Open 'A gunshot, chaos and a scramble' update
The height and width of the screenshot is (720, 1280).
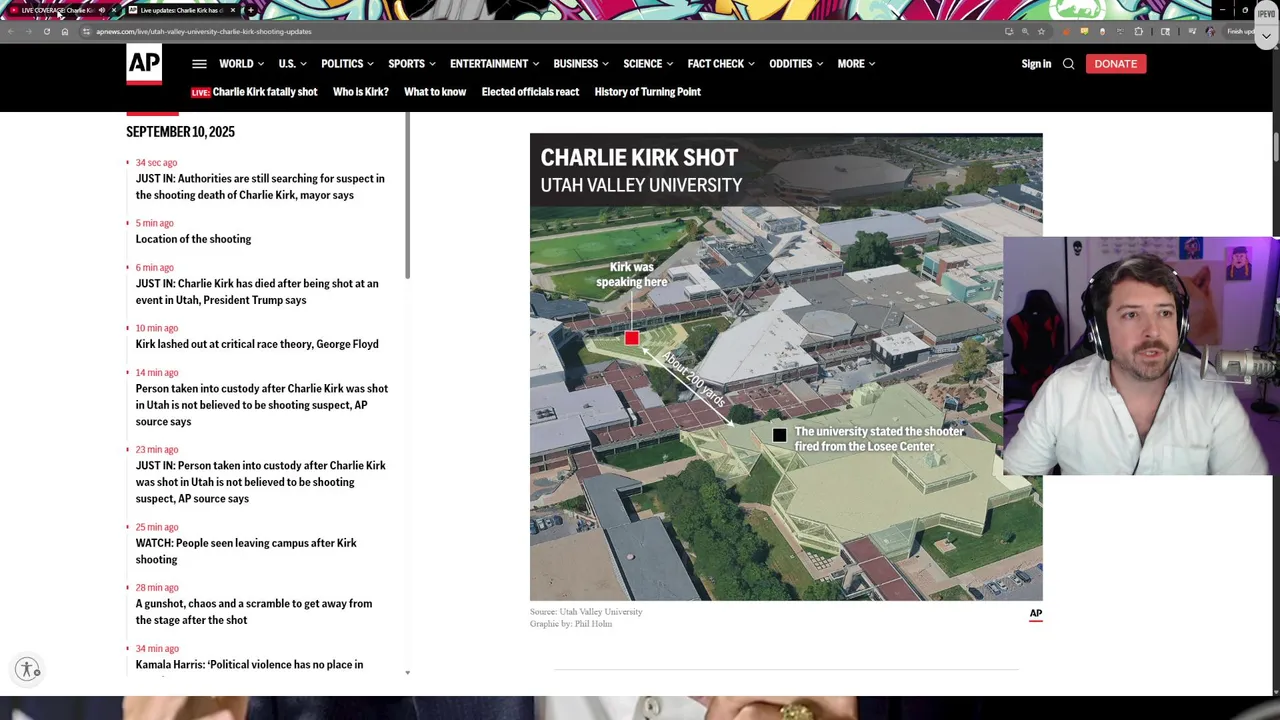[x=254, y=612]
